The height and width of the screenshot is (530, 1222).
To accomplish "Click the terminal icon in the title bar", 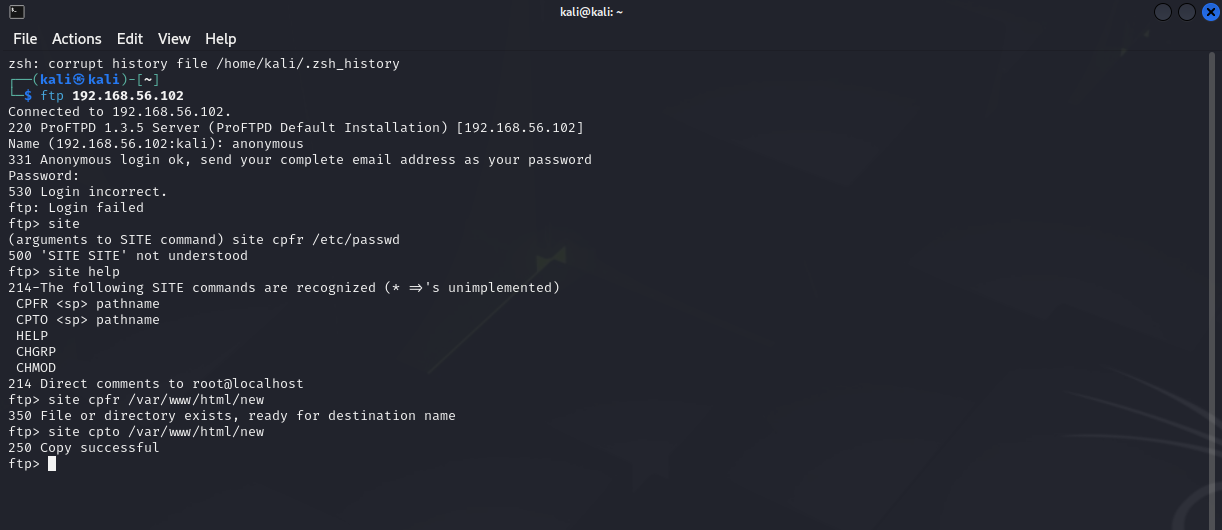I will pos(17,12).
